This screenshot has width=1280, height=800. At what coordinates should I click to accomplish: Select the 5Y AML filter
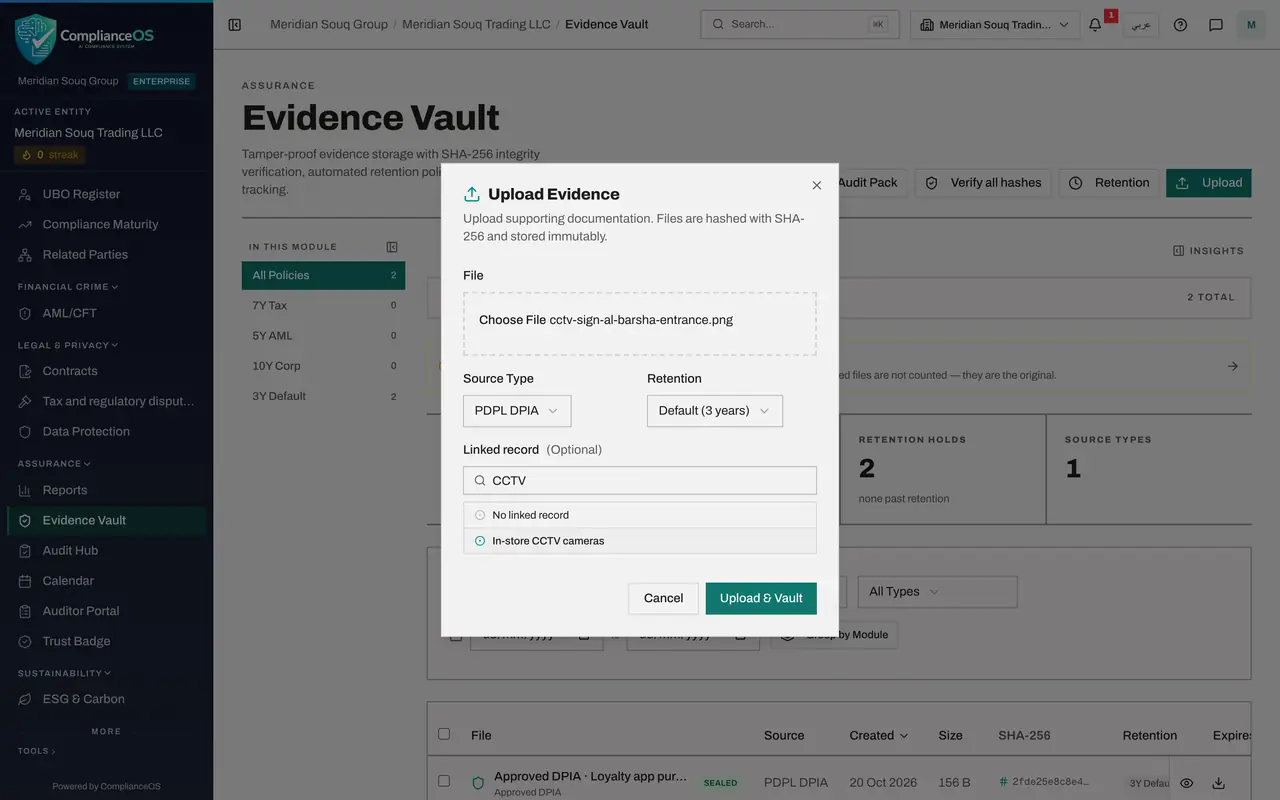click(323, 336)
